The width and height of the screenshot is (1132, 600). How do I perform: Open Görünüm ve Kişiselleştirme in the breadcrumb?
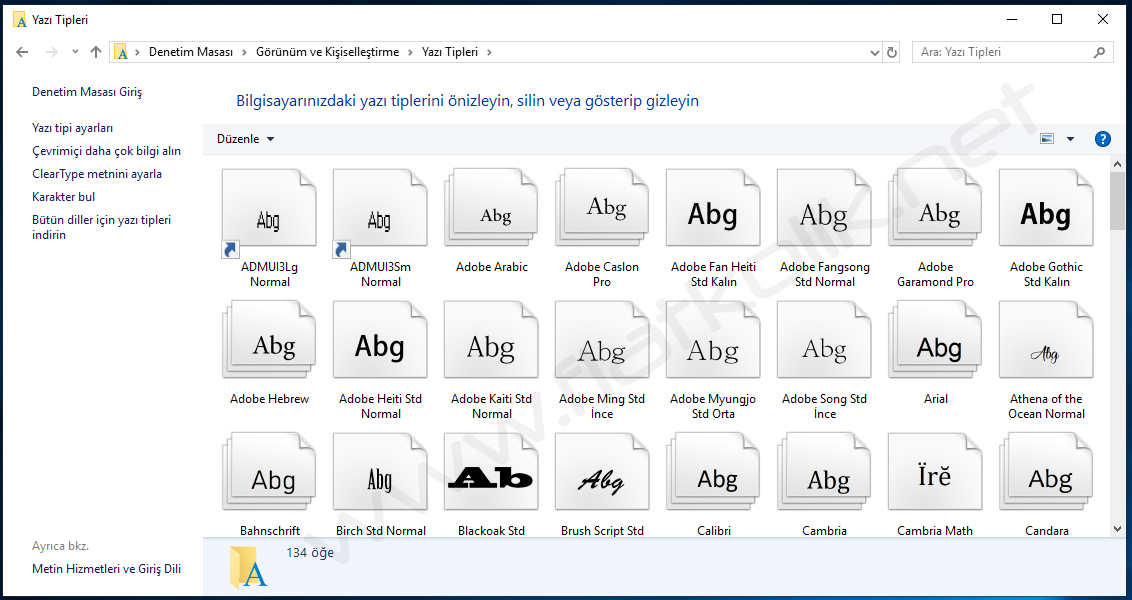(x=327, y=52)
